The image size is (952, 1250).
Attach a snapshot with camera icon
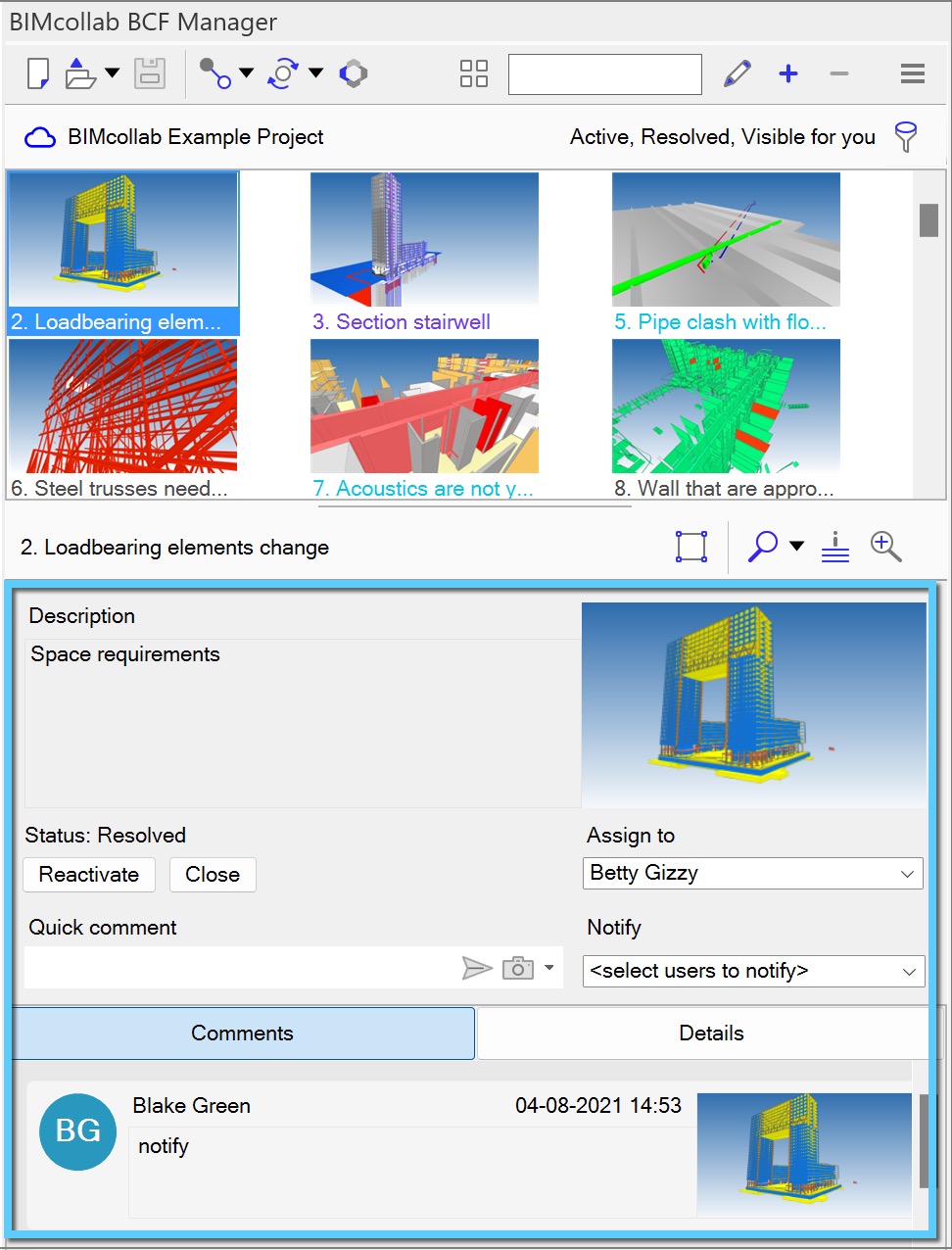click(x=518, y=968)
